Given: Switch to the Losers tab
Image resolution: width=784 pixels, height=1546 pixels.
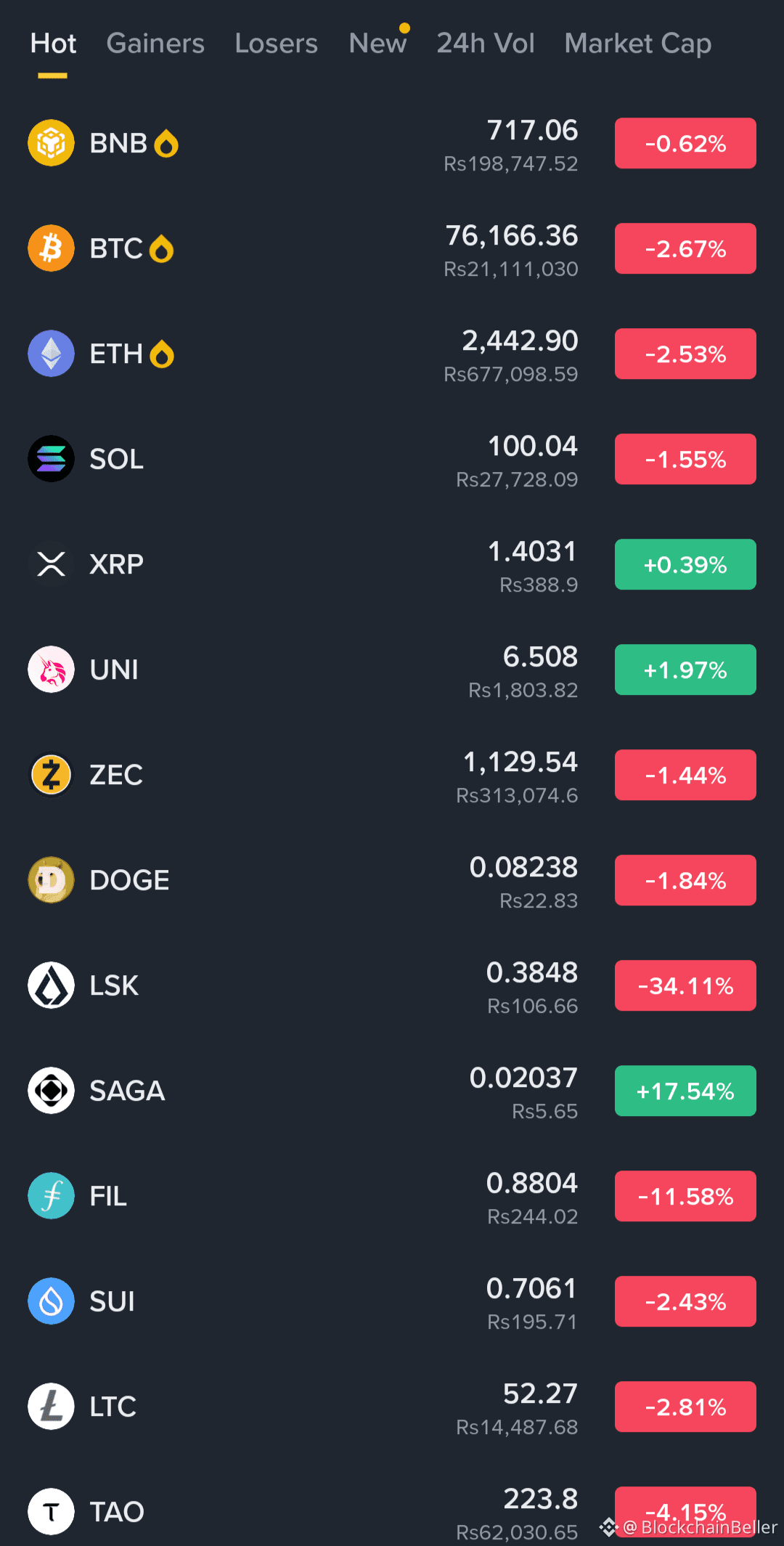Looking at the screenshot, I should tap(276, 44).
